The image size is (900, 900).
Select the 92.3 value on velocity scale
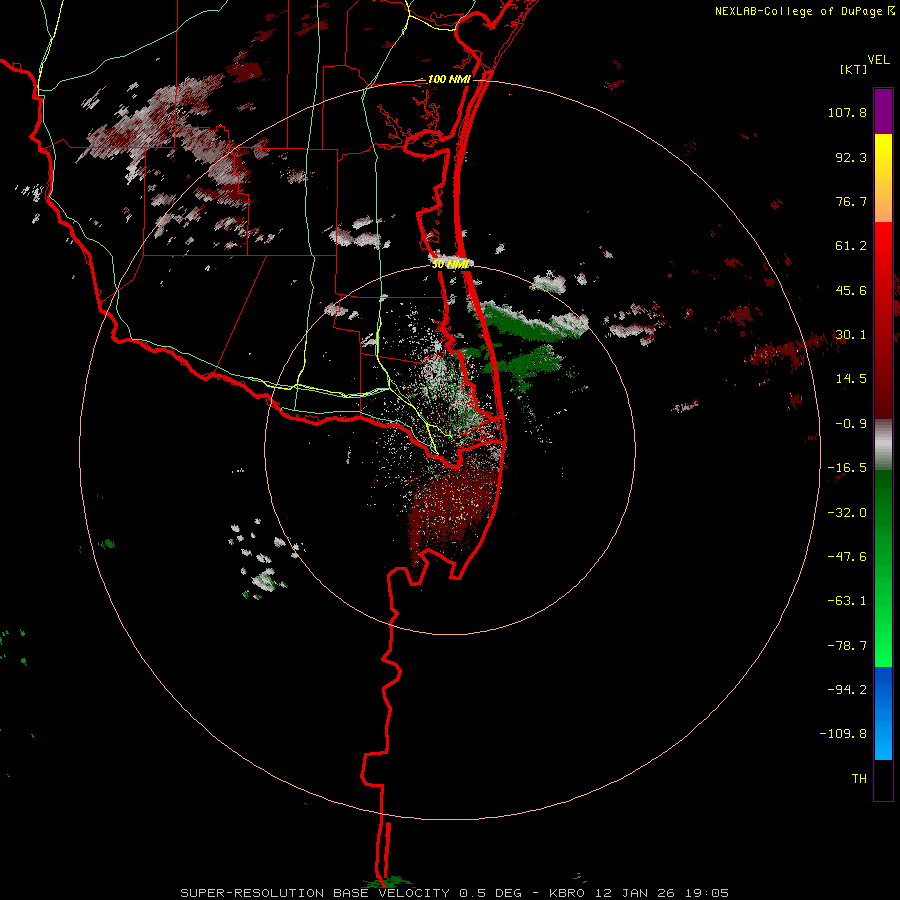[851, 157]
